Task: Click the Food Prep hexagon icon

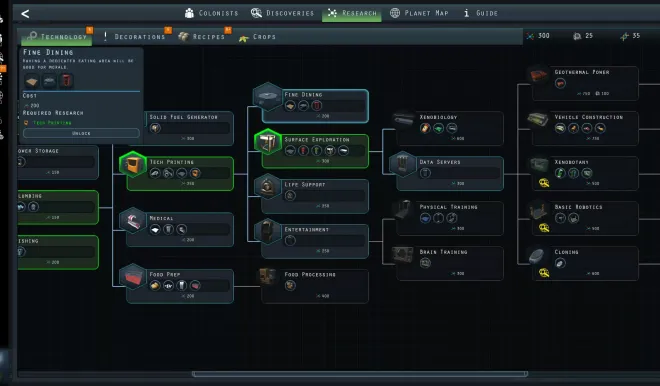Action: click(133, 277)
